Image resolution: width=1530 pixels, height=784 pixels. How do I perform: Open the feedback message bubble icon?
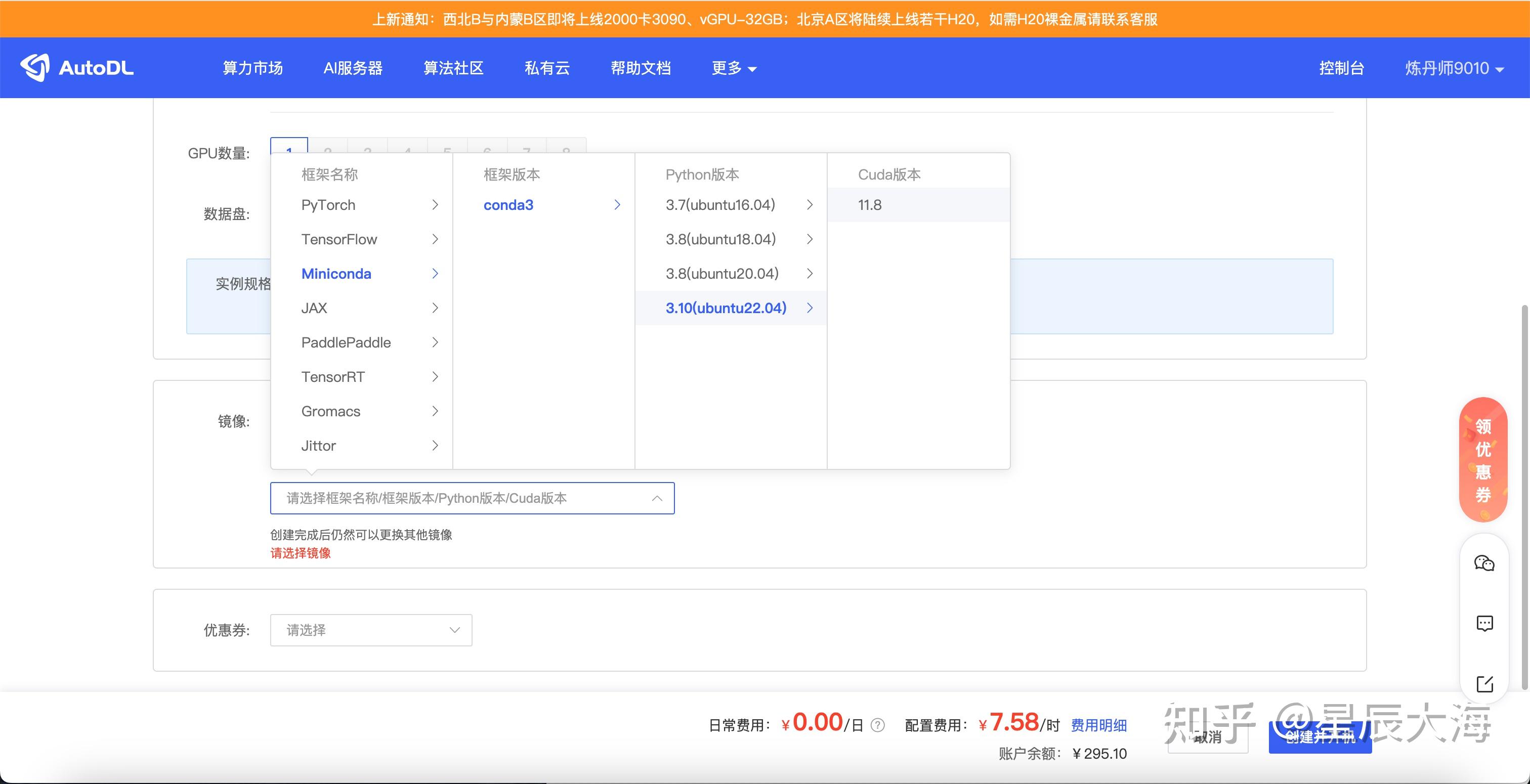1485,623
